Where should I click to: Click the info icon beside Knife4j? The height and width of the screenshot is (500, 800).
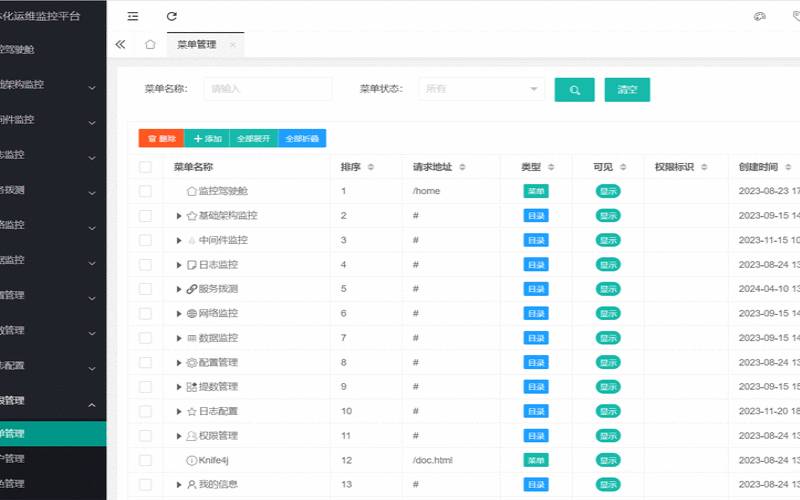point(191,460)
